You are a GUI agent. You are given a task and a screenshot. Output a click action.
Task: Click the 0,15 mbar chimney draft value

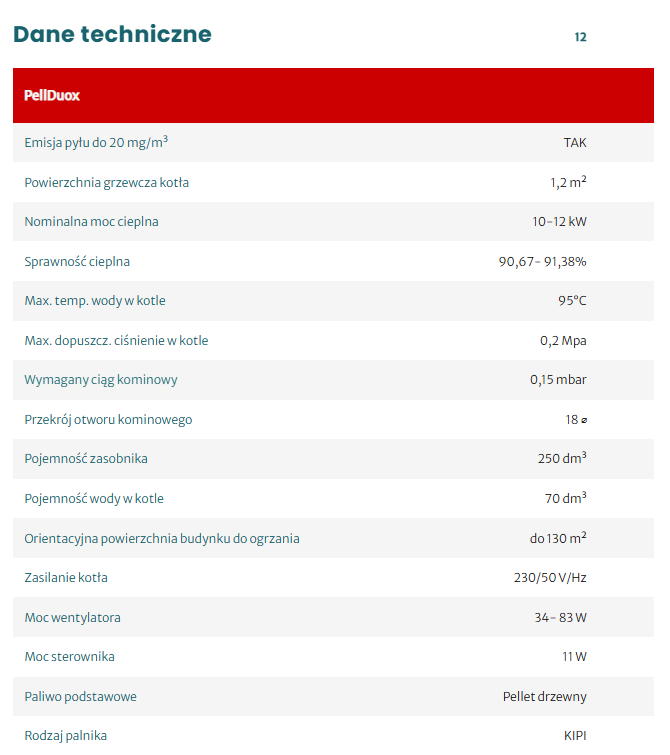pyautogui.click(x=558, y=380)
